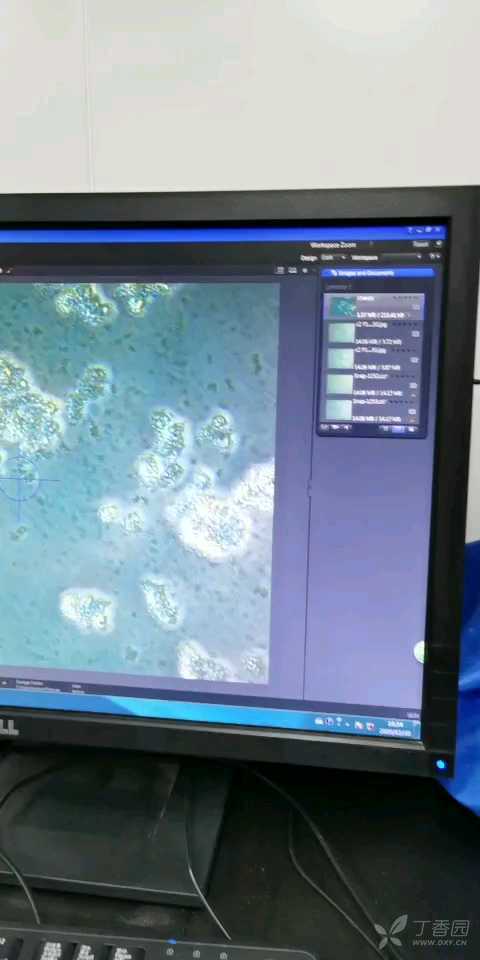Select the fifth image thumbnail in the documents list
This screenshot has height=960, width=480.
[339, 410]
